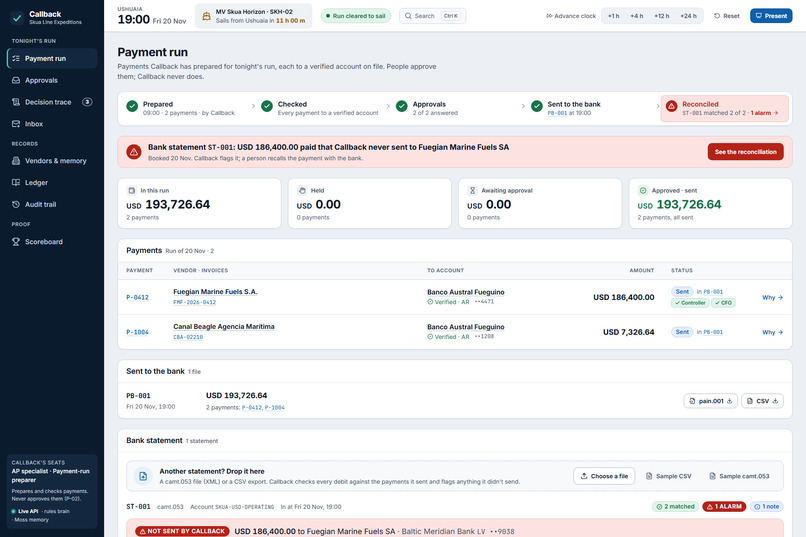This screenshot has height=537, width=806.
Task: Open Scoreboard under Proof
Action: (52, 242)
